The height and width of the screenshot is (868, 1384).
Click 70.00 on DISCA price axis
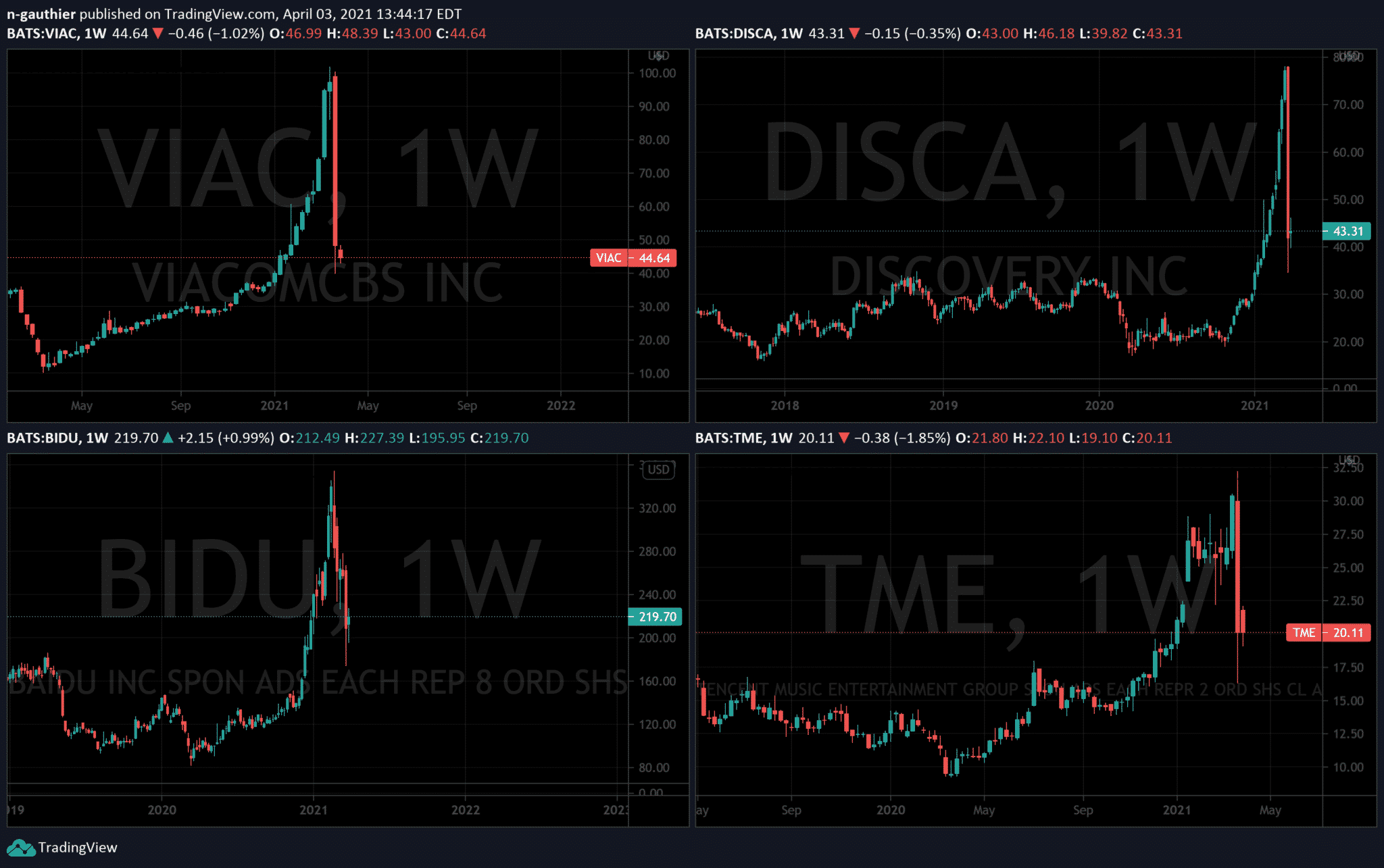[1348, 105]
